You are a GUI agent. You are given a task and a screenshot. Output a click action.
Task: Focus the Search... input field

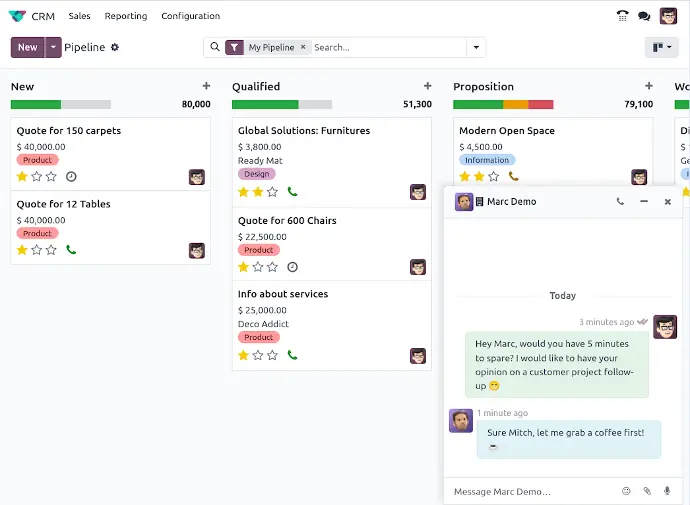tap(389, 47)
